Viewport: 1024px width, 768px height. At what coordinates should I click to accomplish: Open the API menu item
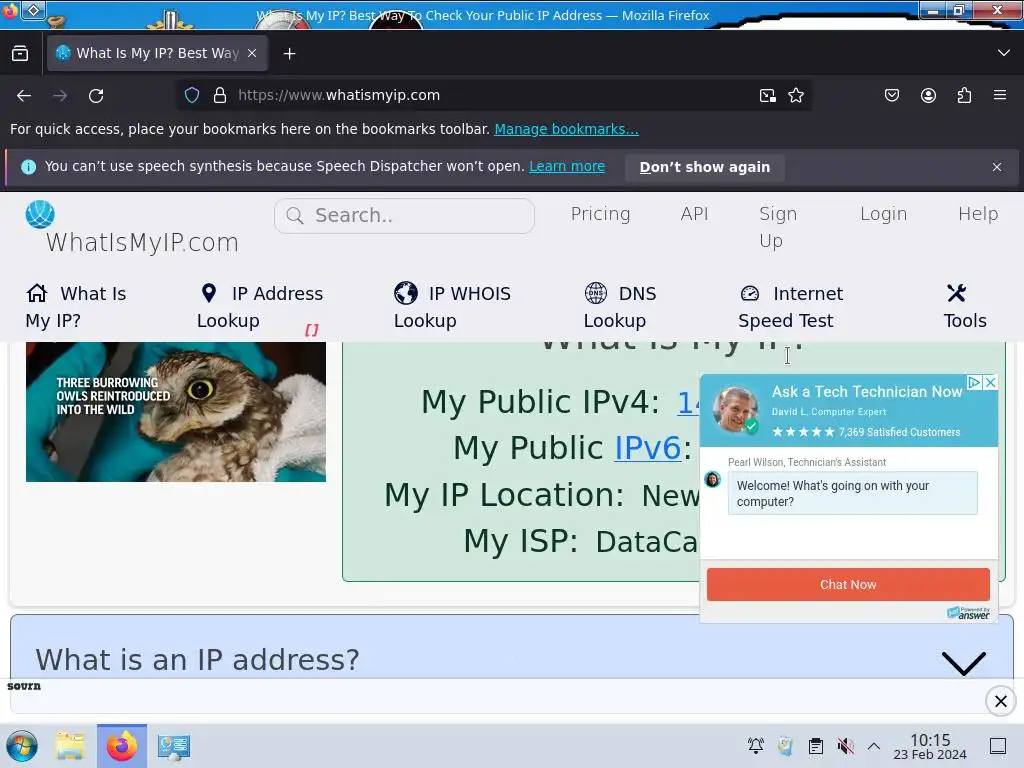[x=694, y=214]
